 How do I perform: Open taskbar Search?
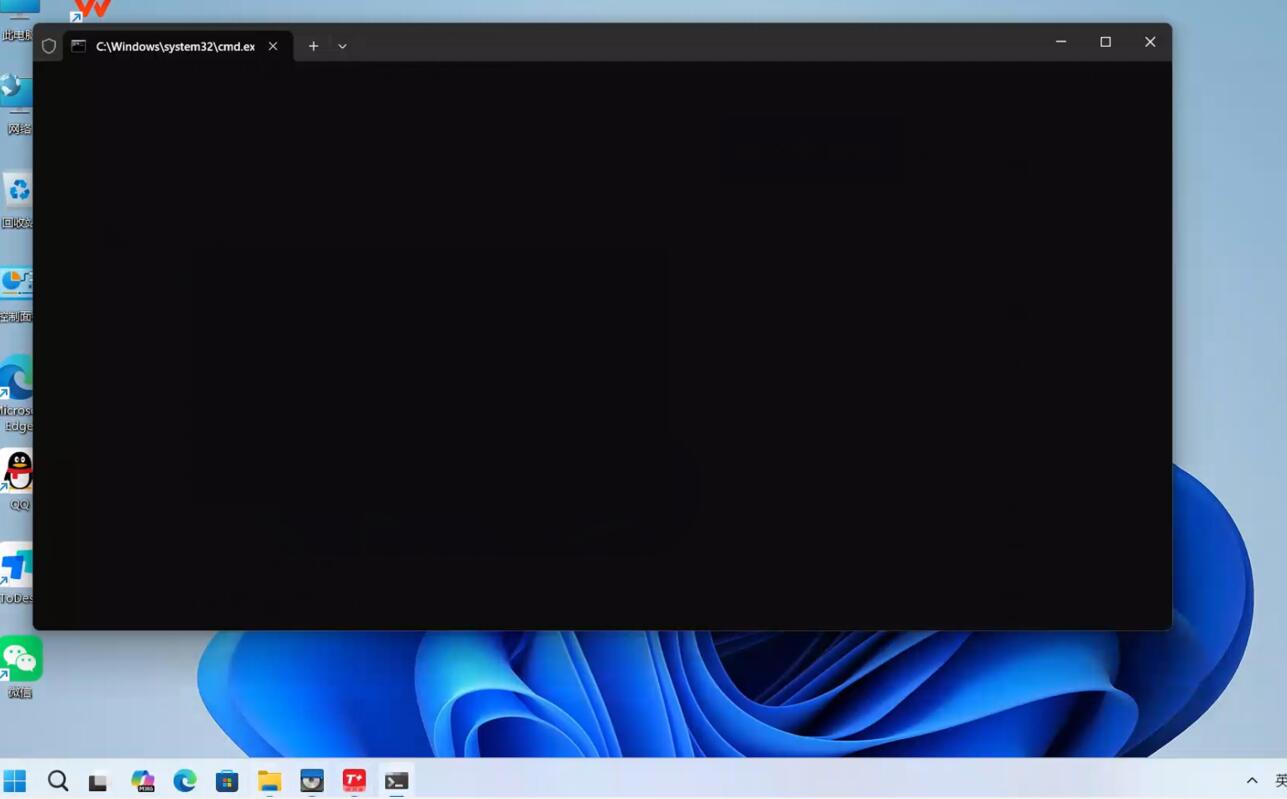pos(58,781)
